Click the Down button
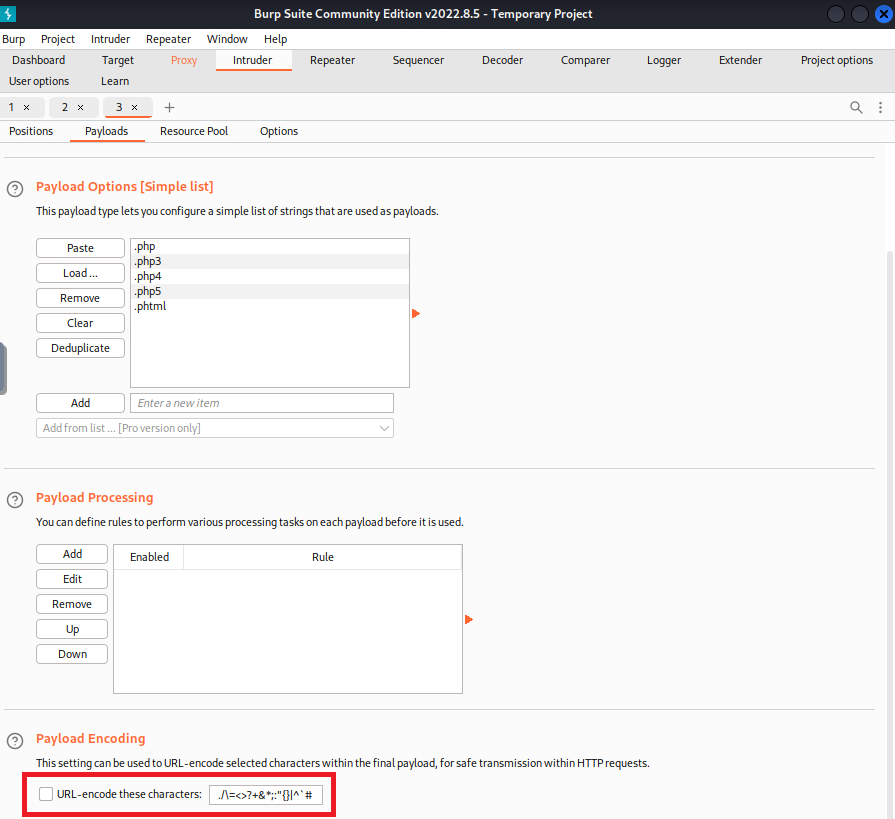895x819 pixels. click(72, 654)
